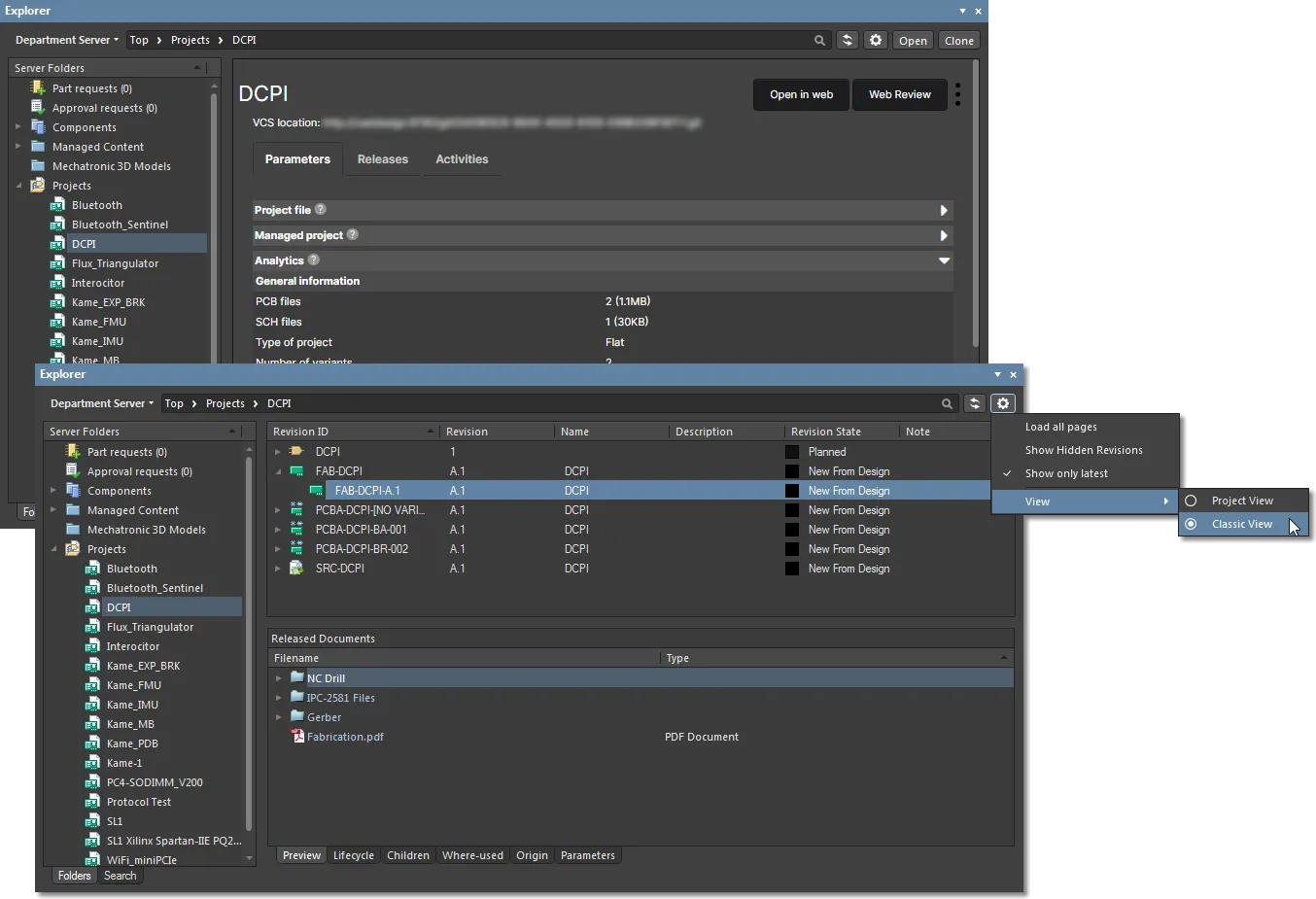1316x899 pixels.
Task: Enable Show Hidden Revisions
Action: click(1085, 450)
